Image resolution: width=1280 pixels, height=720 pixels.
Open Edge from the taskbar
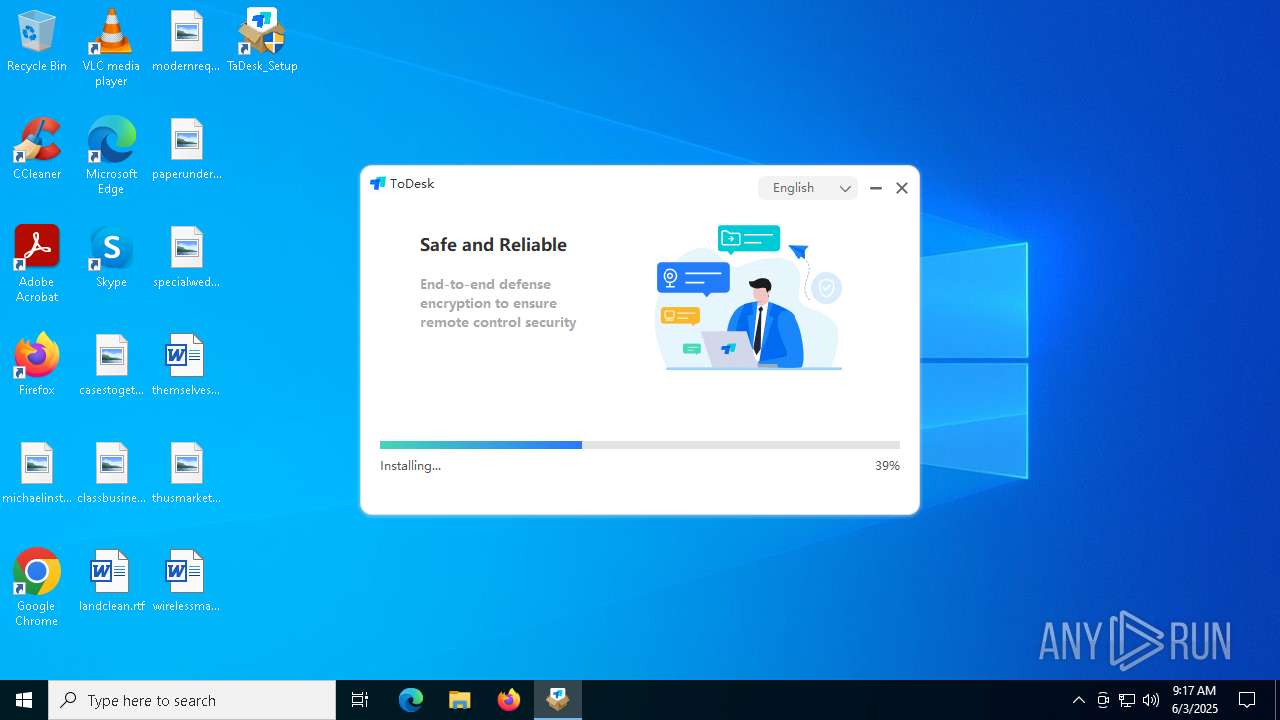tap(411, 700)
